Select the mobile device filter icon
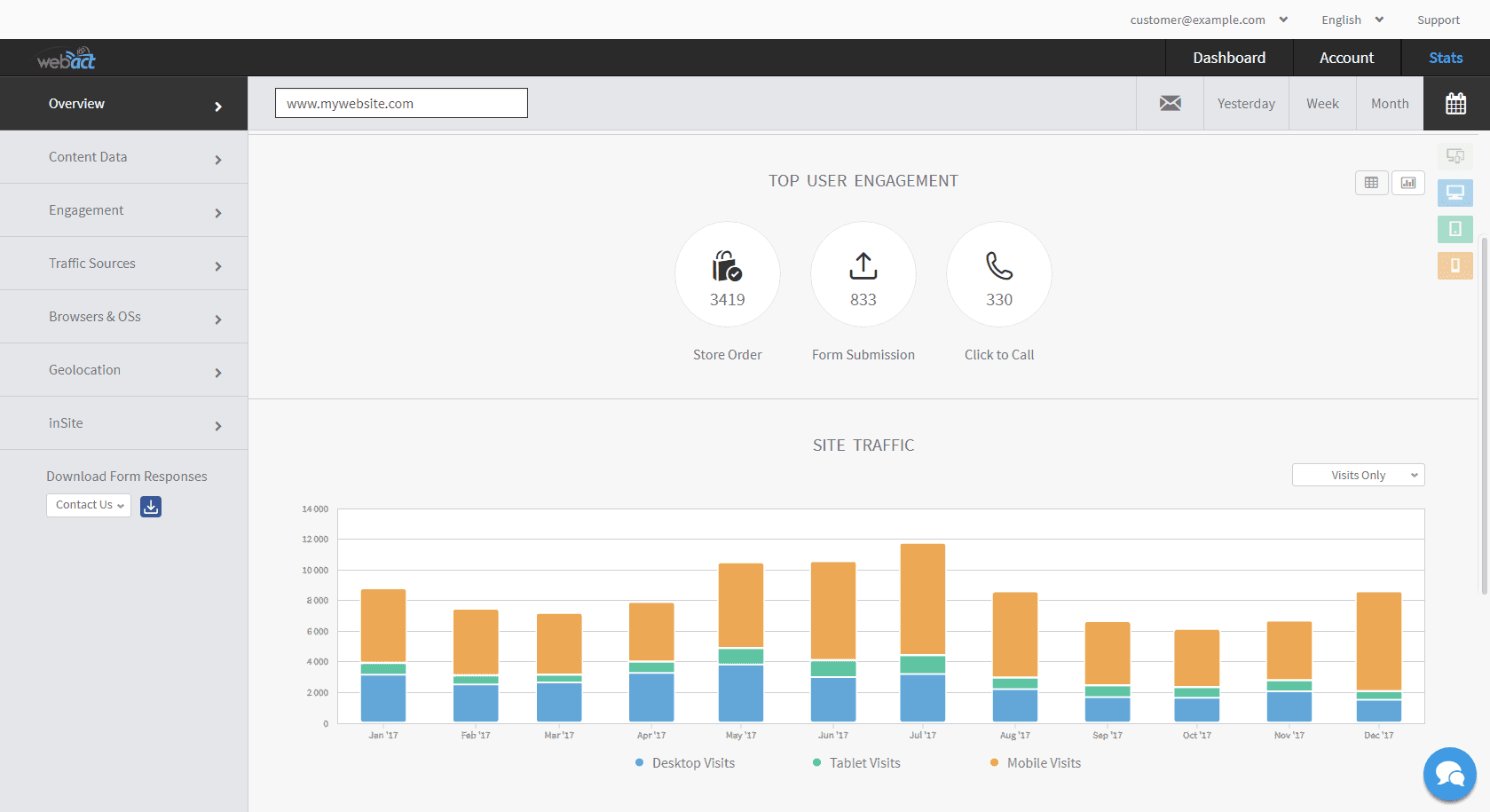The width and height of the screenshot is (1490, 812). coord(1455,265)
